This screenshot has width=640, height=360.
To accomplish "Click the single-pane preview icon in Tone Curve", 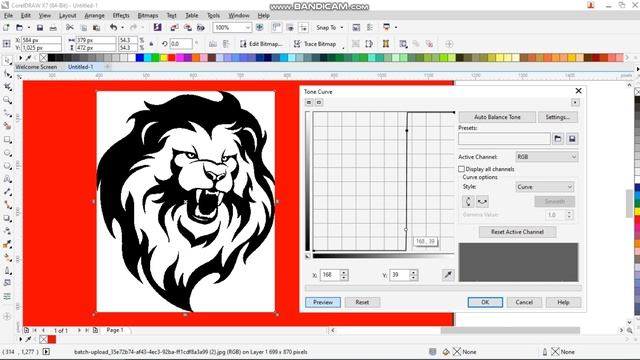I will point(319,102).
